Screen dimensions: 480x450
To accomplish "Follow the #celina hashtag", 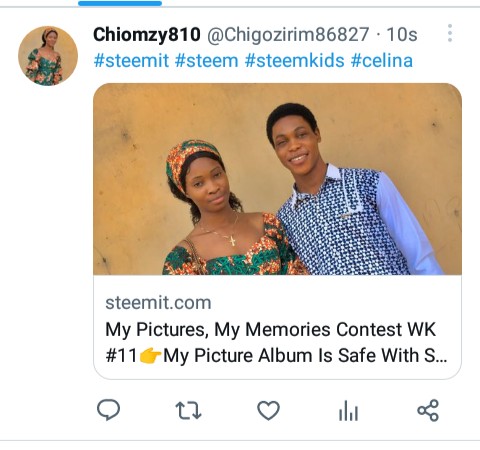I will point(382,61).
